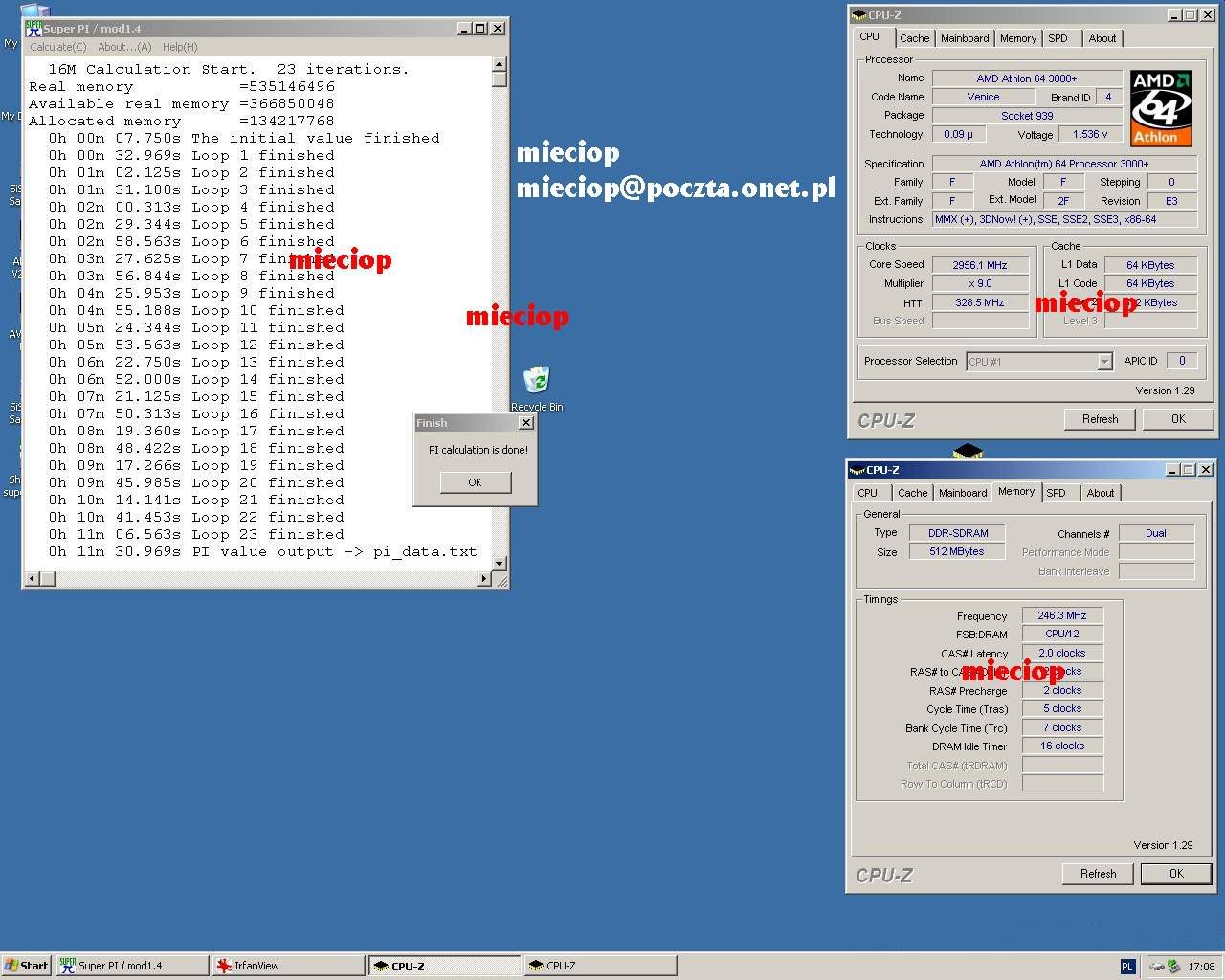Viewport: 1225px width, 980px height.
Task: Close the Finish dialog with X
Action: 525,423
